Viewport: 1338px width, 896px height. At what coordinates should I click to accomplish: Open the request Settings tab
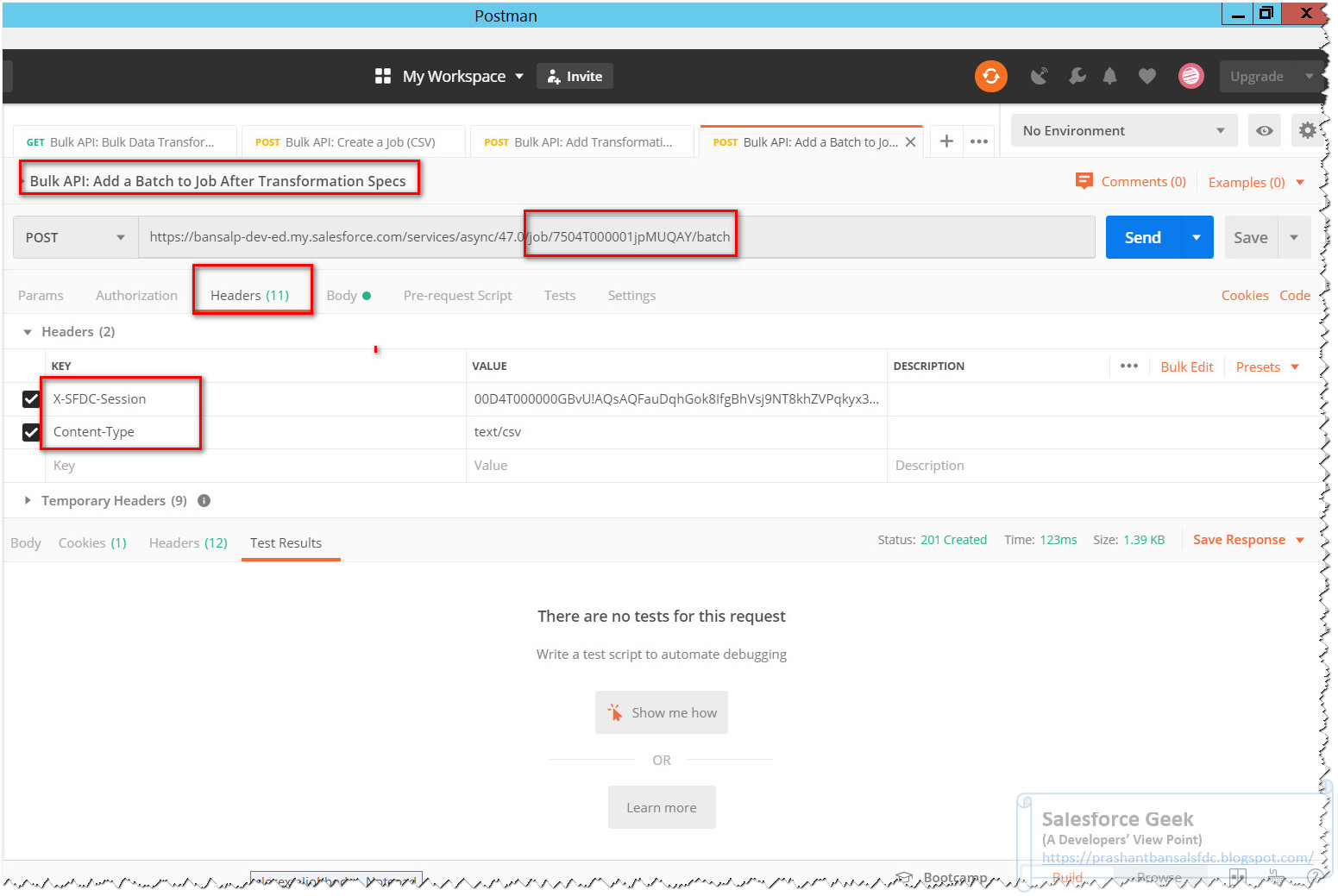[x=631, y=295]
